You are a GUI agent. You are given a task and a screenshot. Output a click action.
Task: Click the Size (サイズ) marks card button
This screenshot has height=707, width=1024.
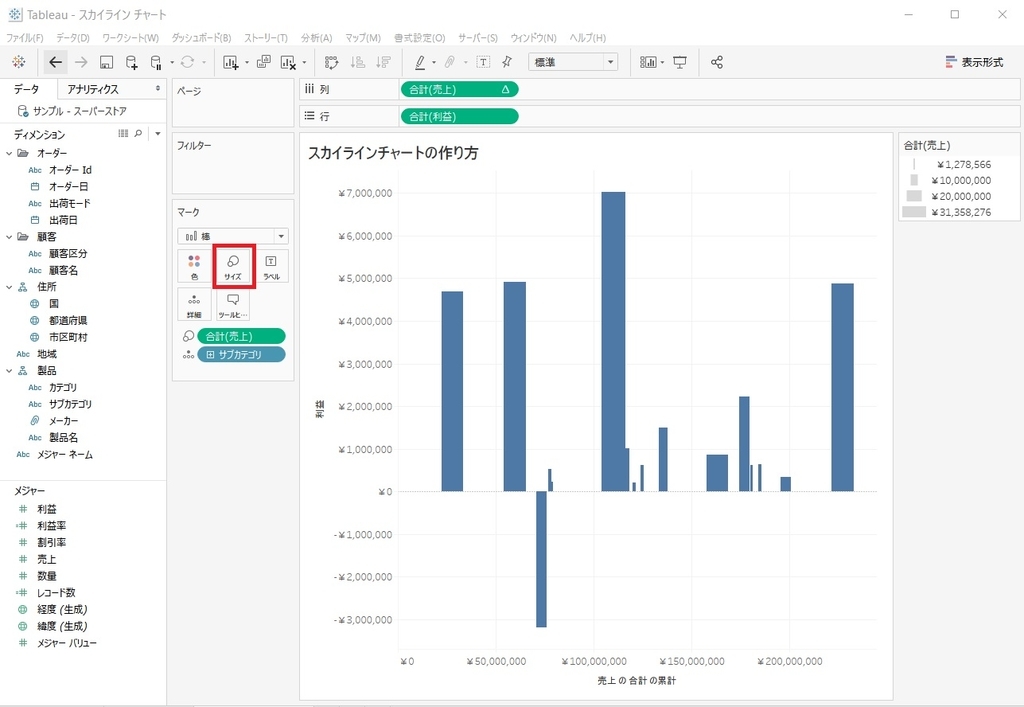[x=233, y=266]
